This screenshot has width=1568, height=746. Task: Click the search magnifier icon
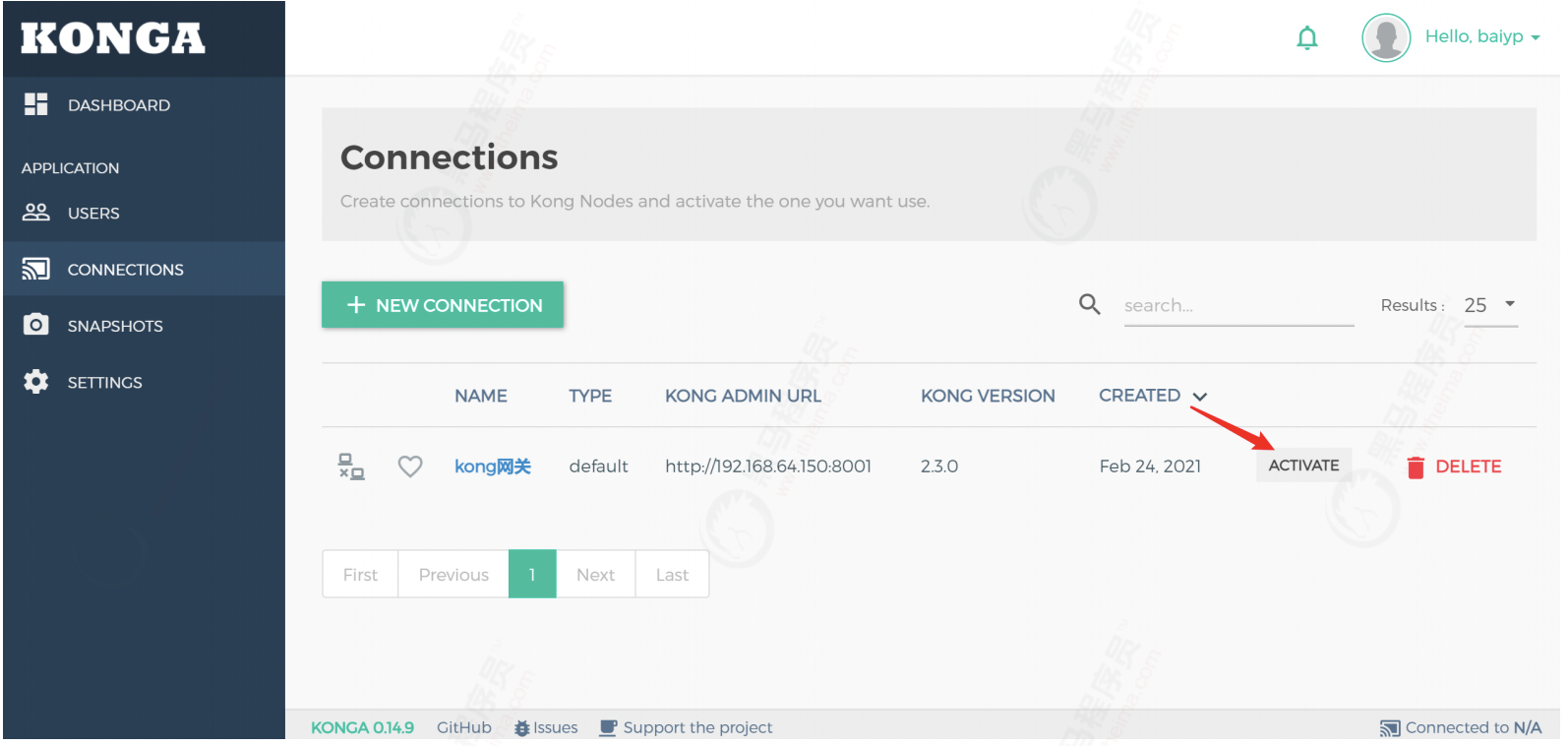click(1090, 304)
